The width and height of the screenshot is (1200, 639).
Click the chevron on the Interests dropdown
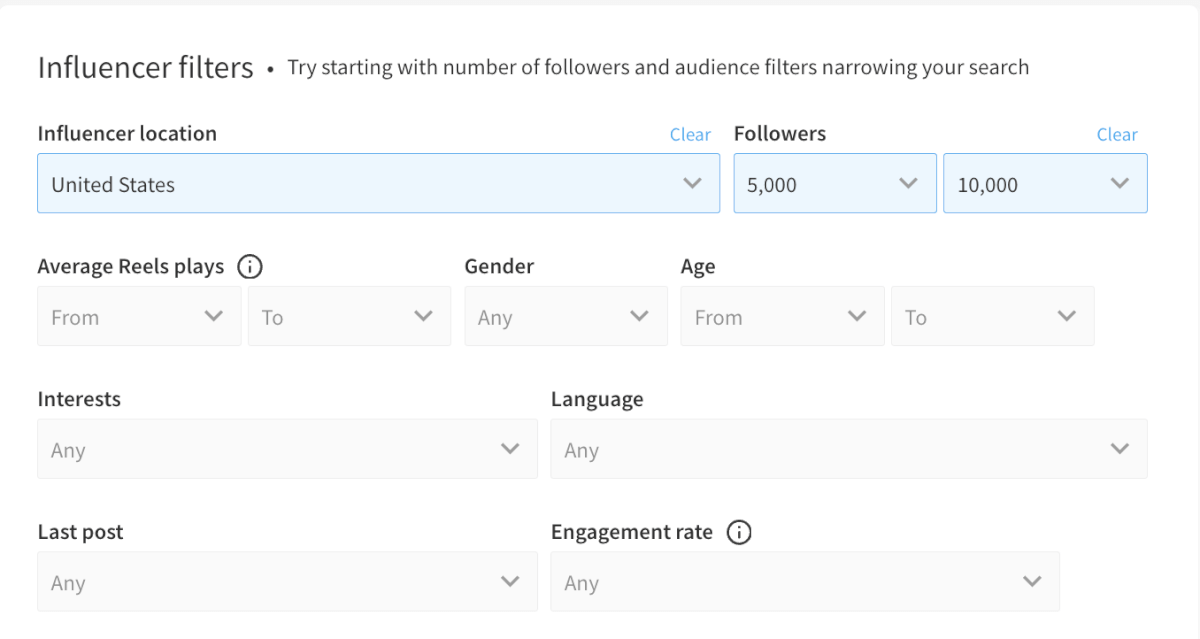pos(510,449)
